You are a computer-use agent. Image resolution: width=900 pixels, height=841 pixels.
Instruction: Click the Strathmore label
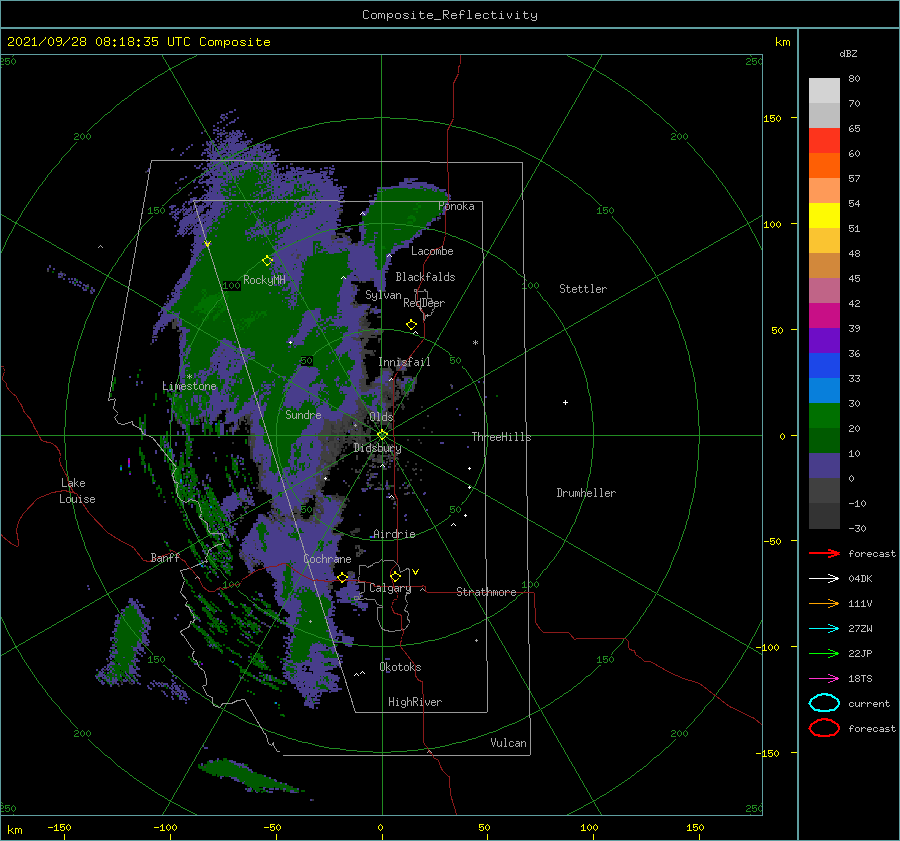pyautogui.click(x=486, y=592)
